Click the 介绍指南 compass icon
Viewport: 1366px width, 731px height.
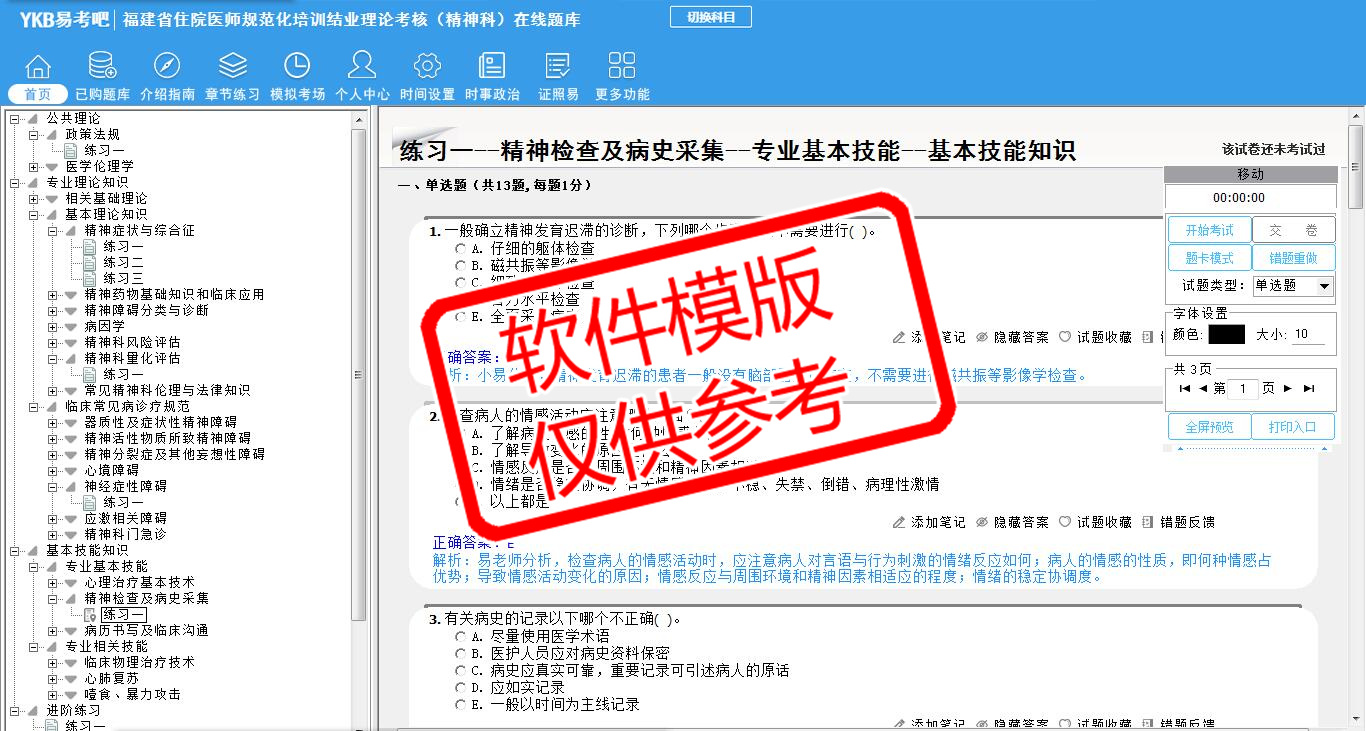coord(167,67)
